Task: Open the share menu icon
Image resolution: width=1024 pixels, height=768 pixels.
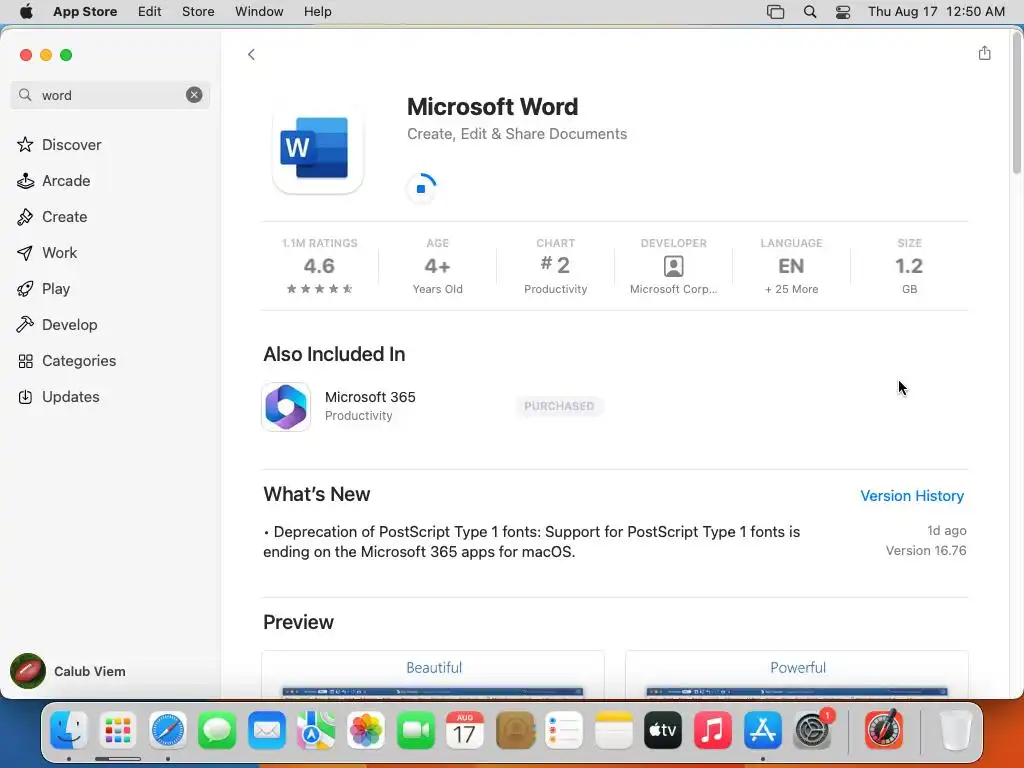Action: click(984, 53)
